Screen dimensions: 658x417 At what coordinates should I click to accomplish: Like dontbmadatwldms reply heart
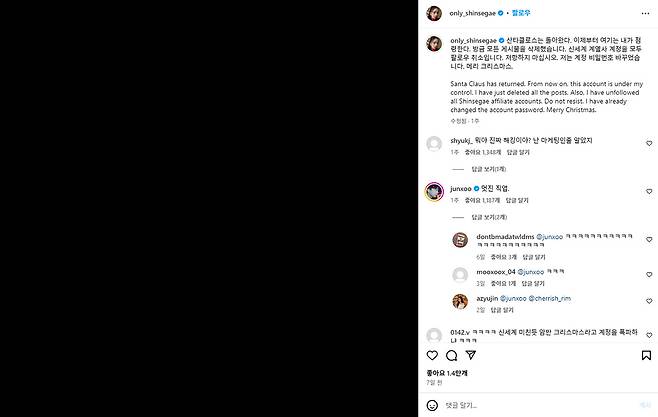click(x=649, y=240)
